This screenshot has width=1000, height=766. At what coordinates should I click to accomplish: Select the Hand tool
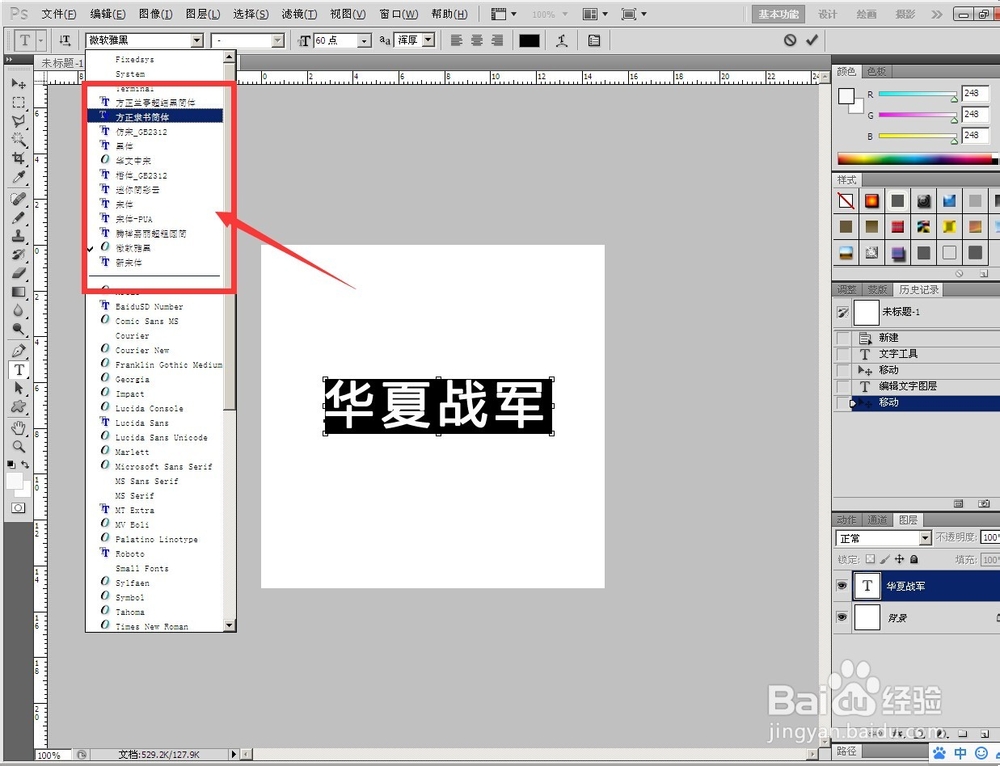point(18,427)
